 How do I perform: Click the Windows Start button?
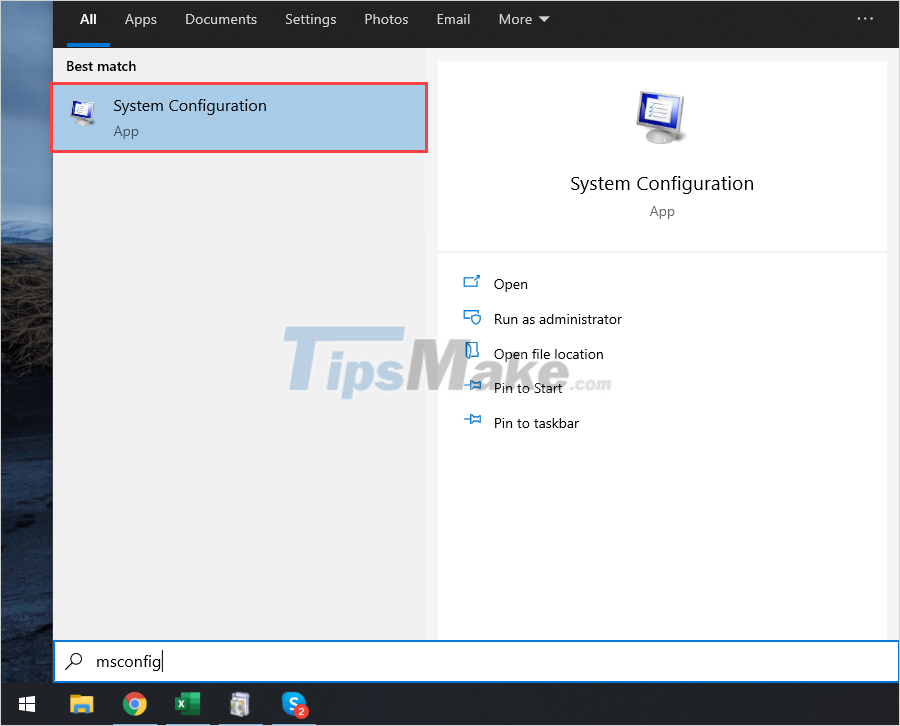(26, 705)
